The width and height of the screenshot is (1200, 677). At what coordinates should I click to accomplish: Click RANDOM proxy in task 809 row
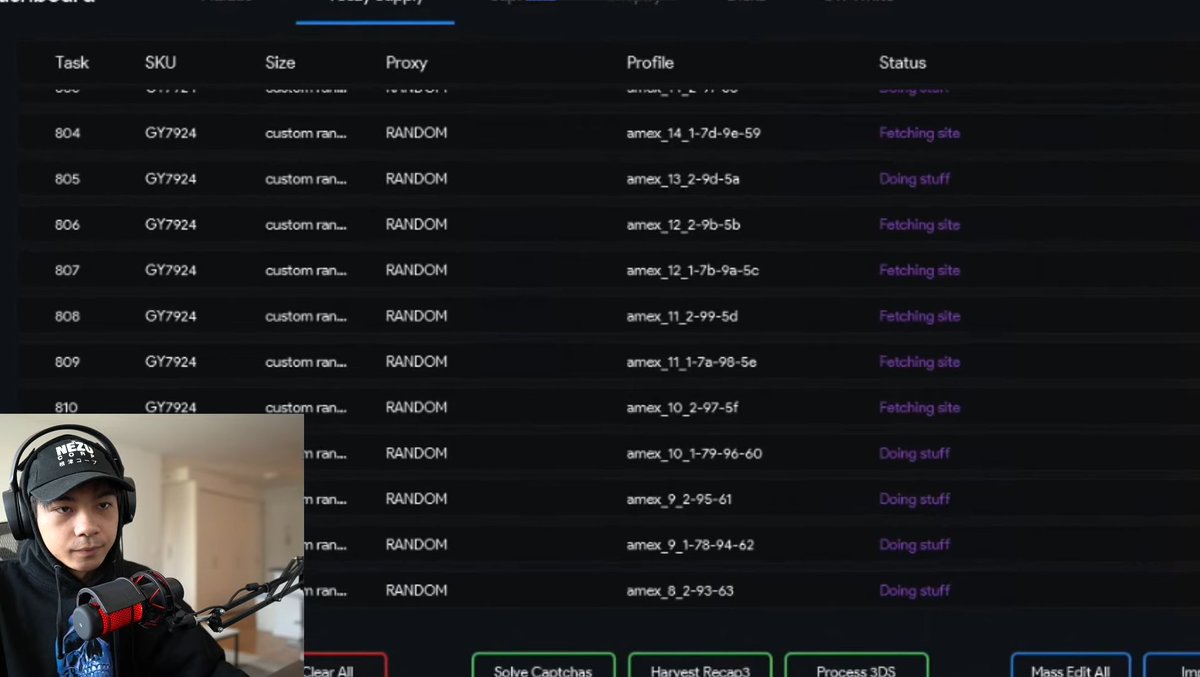[416, 362]
